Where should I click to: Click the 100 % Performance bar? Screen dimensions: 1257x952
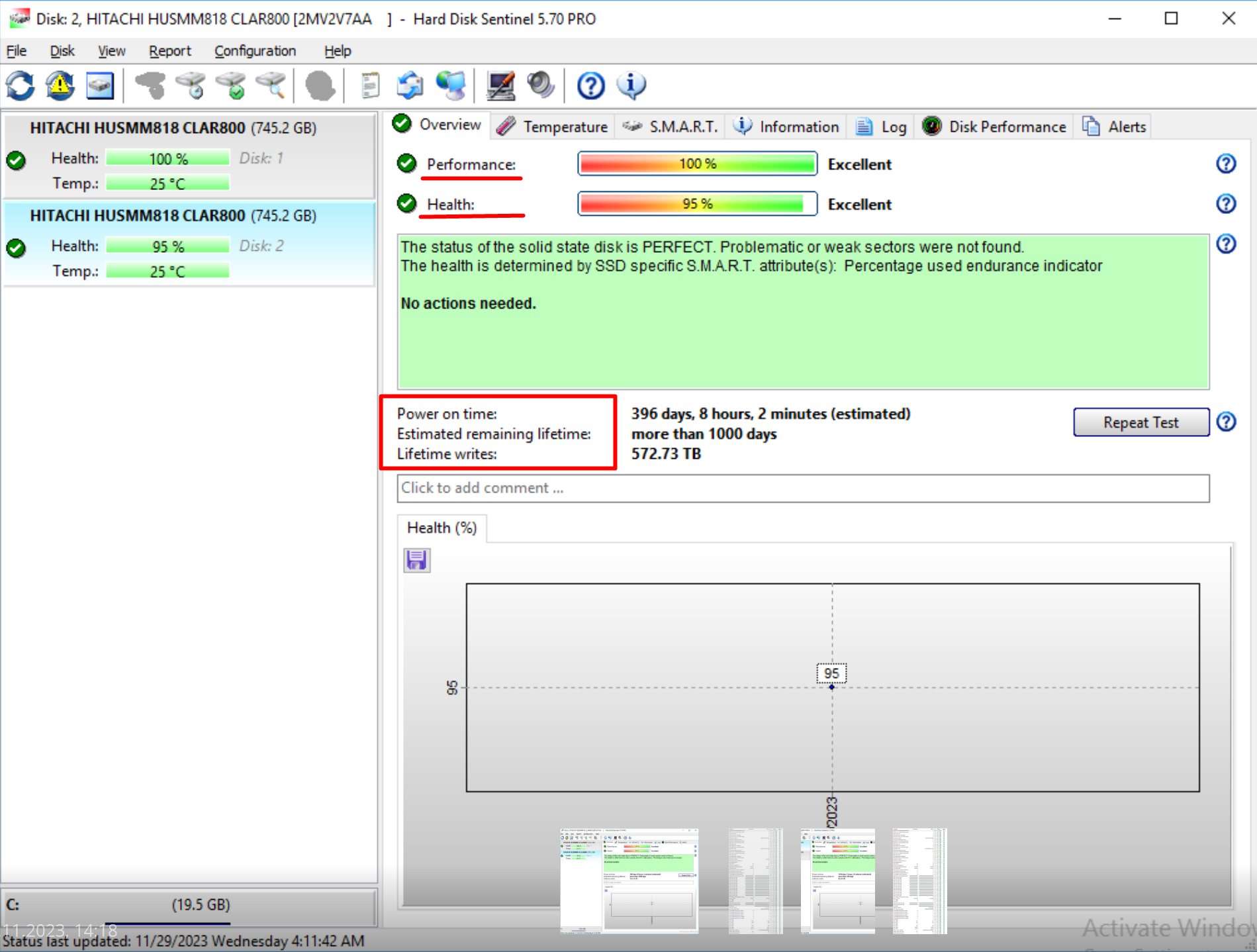coord(698,164)
